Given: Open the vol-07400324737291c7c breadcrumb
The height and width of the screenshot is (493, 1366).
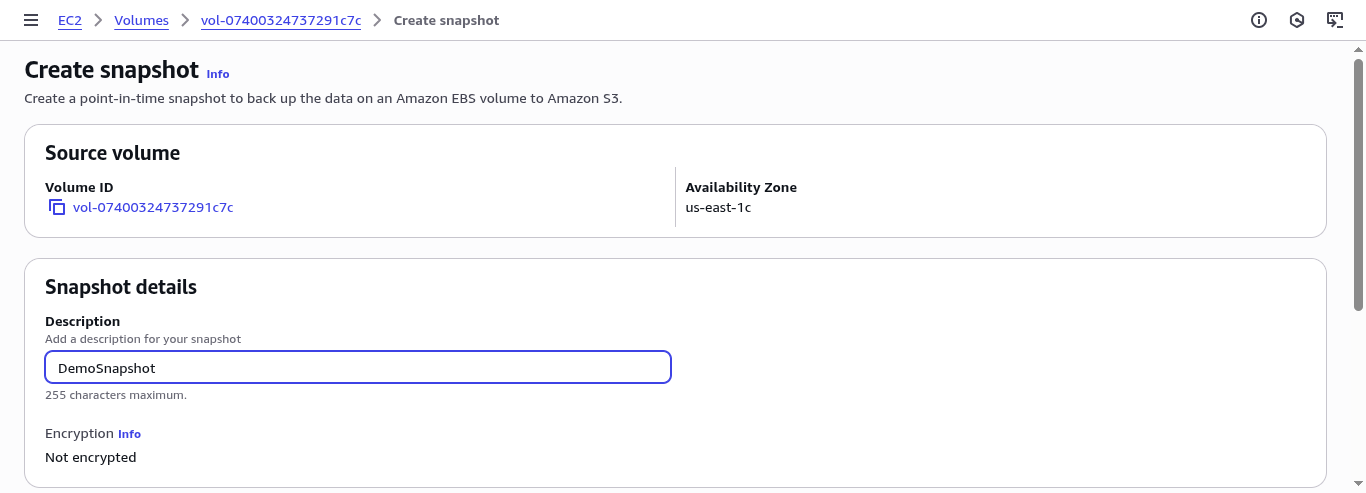Looking at the screenshot, I should [x=281, y=20].
